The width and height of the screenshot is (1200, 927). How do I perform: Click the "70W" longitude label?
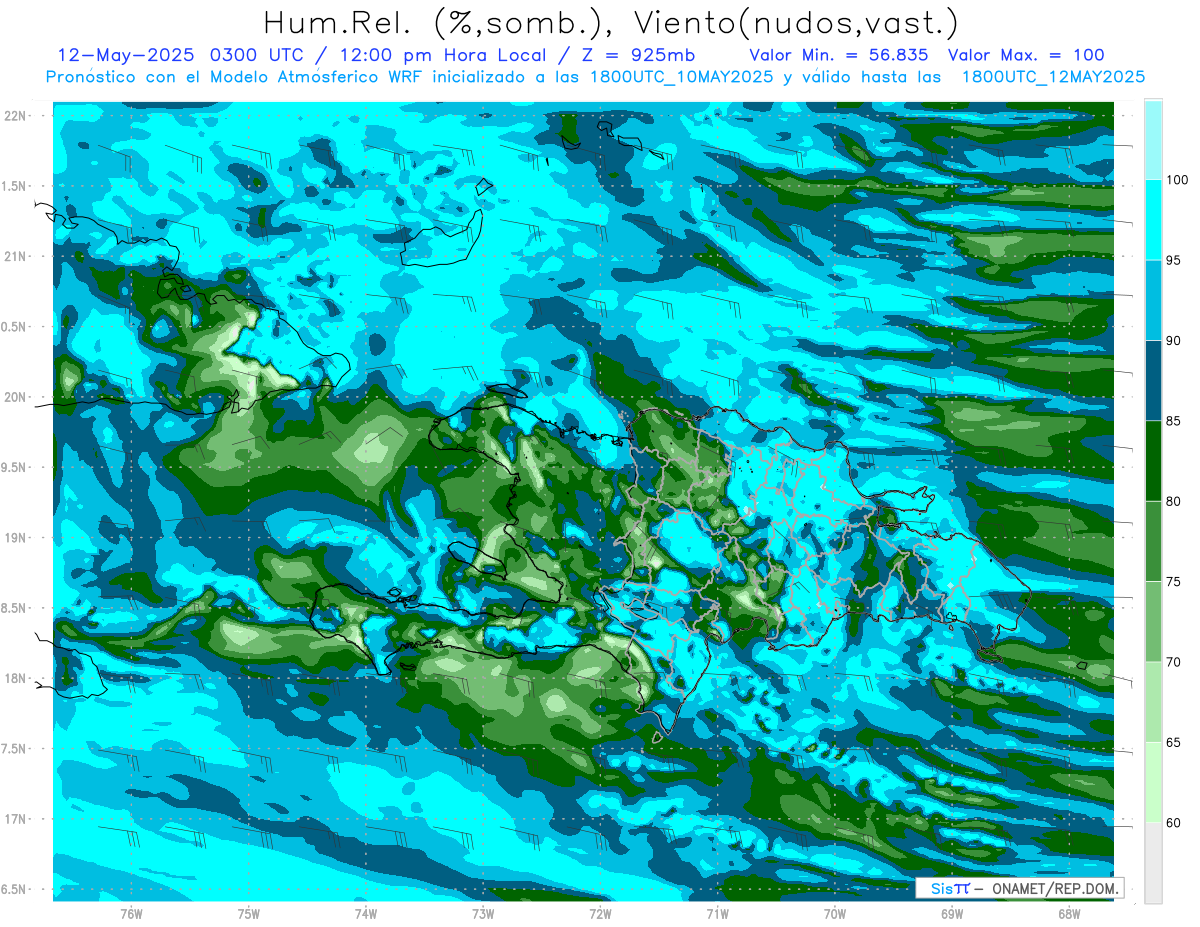pos(835,914)
